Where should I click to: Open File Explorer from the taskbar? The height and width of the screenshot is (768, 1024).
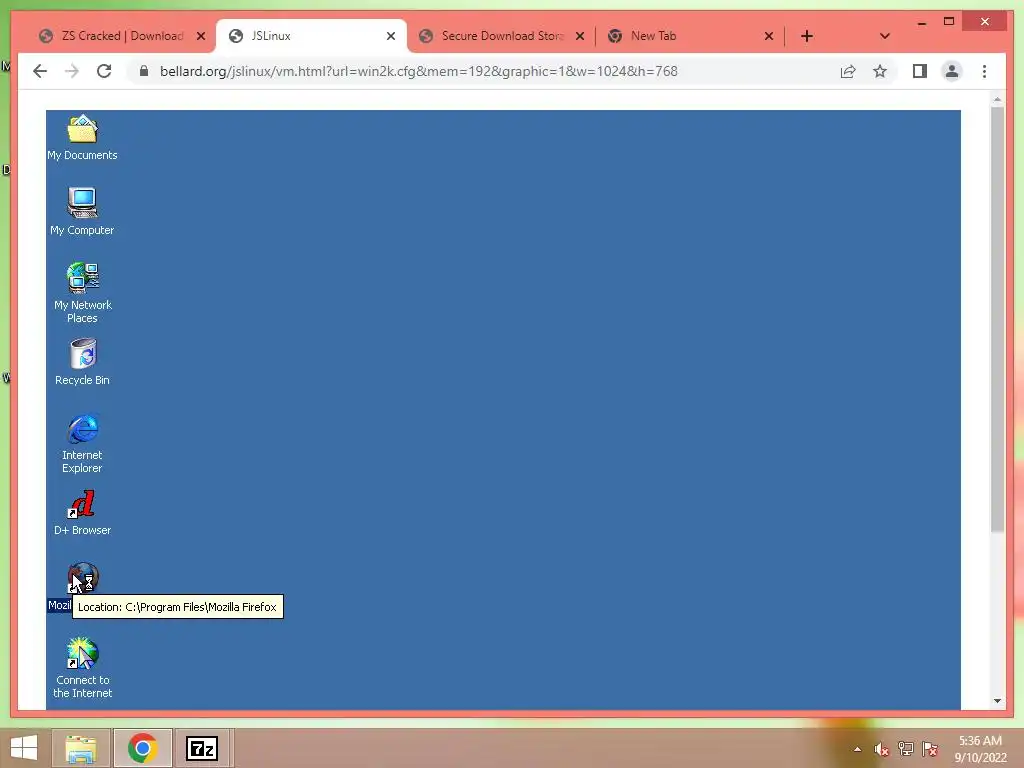tap(81, 748)
